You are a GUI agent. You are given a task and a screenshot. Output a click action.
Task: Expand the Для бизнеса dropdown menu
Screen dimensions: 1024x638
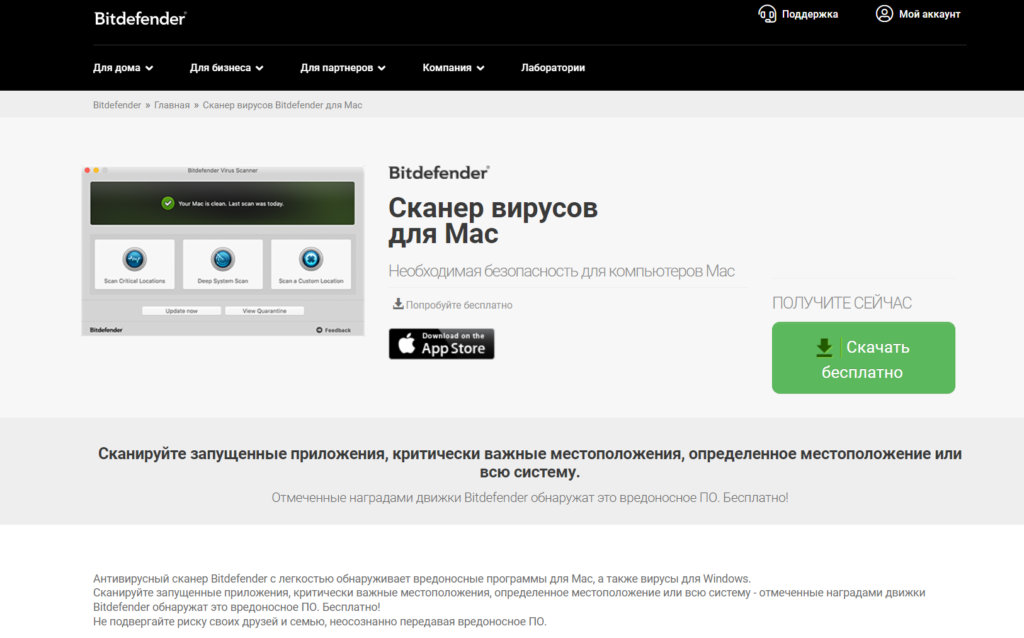point(227,68)
